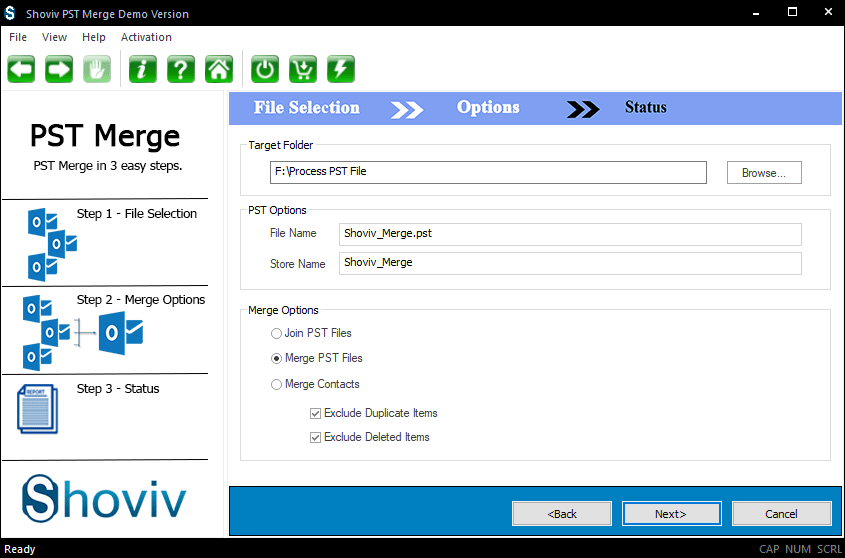Click the shopping cart buy icon

(x=303, y=69)
